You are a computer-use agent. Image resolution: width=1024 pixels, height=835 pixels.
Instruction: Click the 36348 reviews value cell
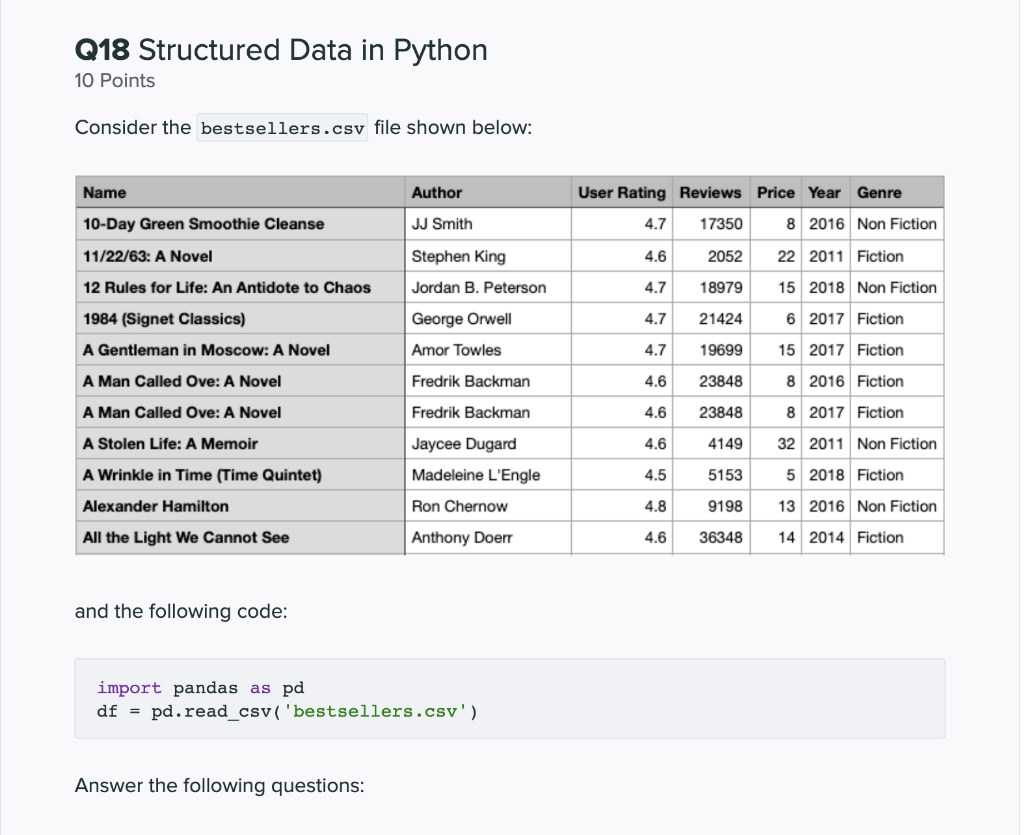coord(723,537)
